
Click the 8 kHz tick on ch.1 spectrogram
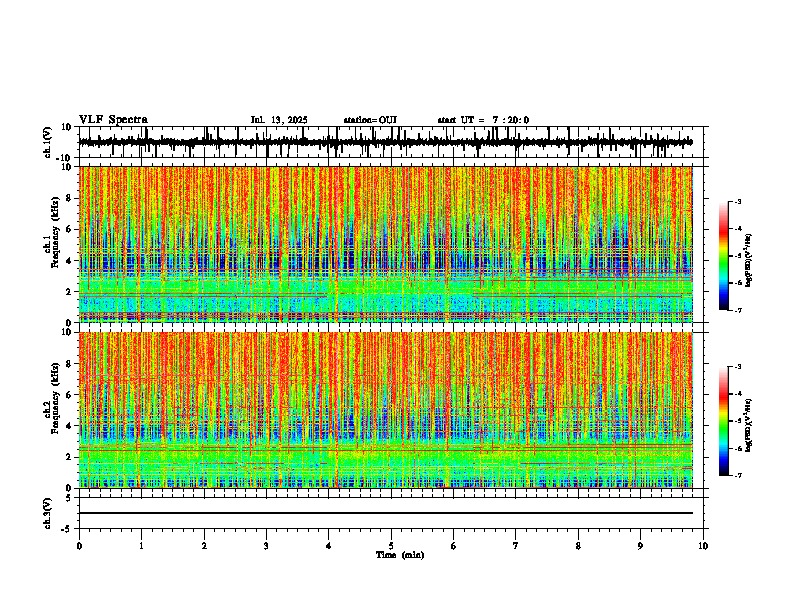click(x=70, y=198)
